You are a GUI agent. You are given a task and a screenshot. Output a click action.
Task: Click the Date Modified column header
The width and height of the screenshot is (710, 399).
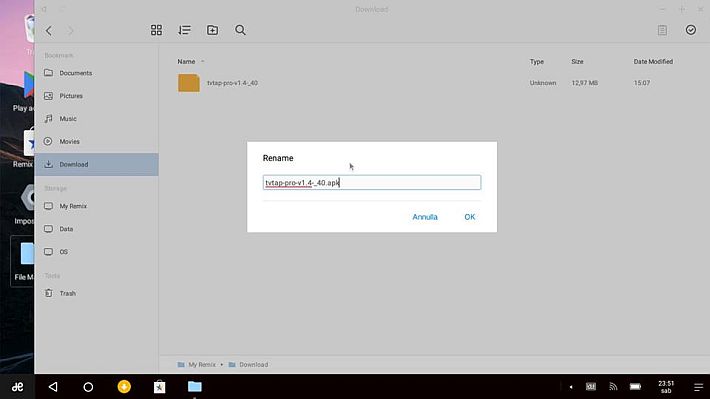(x=653, y=62)
